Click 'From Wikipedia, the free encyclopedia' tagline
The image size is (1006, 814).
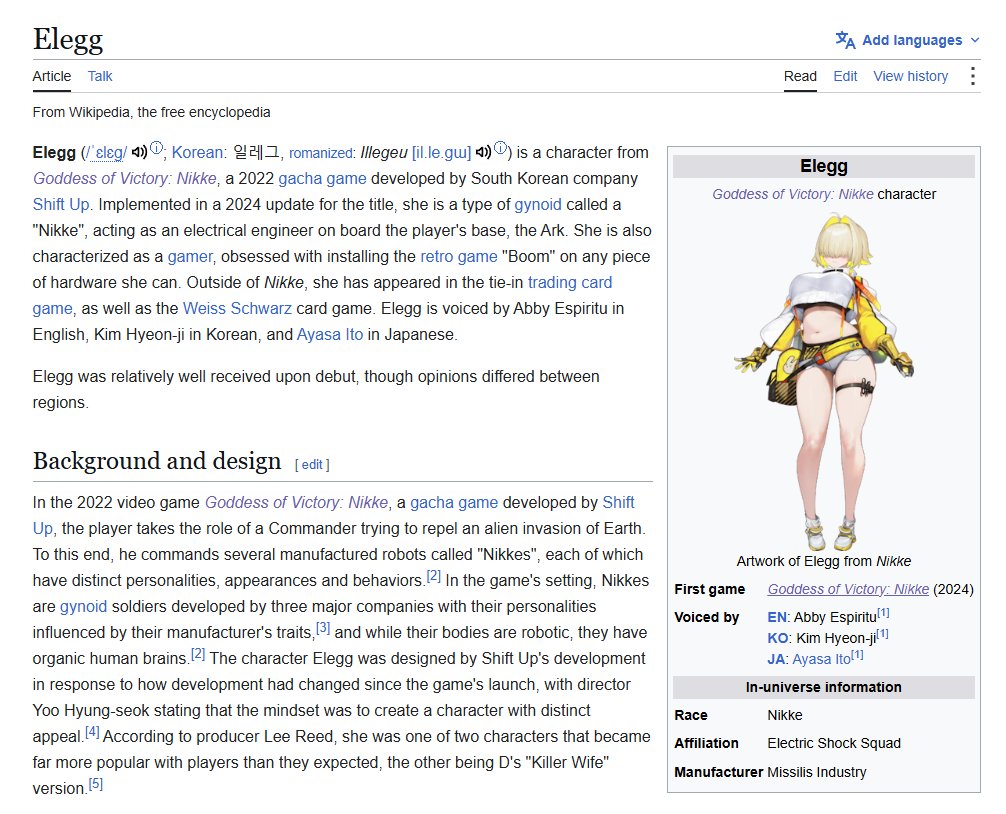pyautogui.click(x=151, y=112)
